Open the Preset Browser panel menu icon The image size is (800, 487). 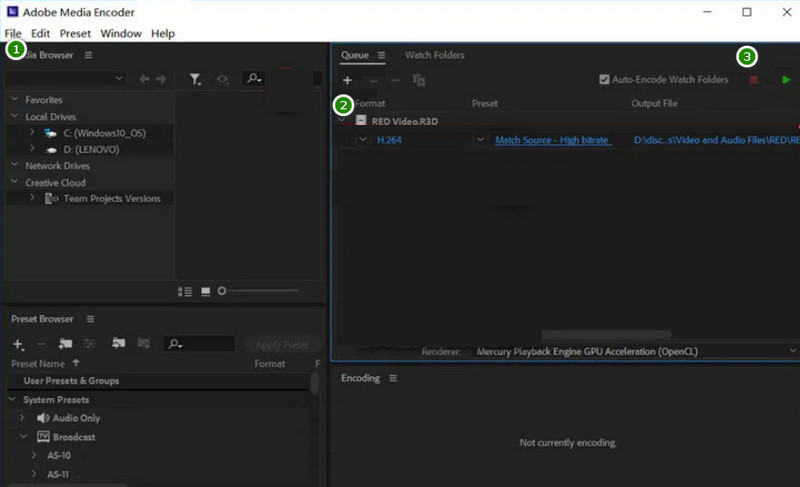pos(90,319)
